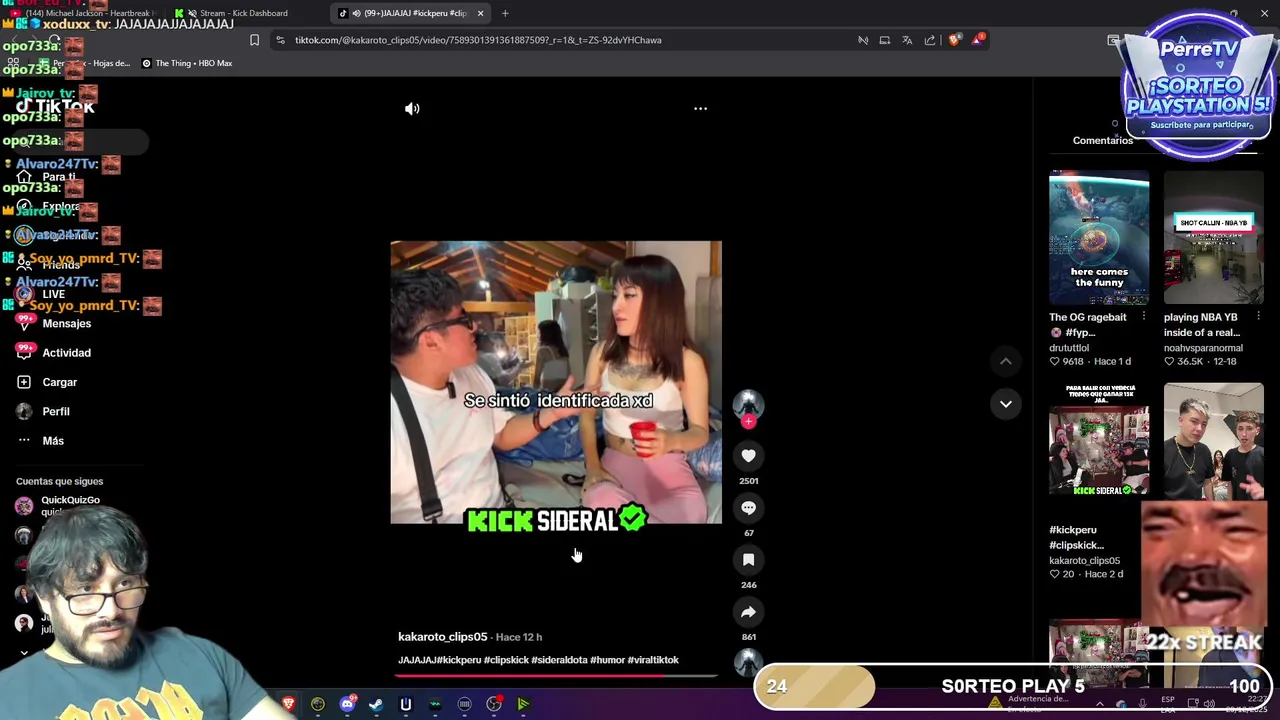Open the spinning sound disc icon

[x=748, y=662]
